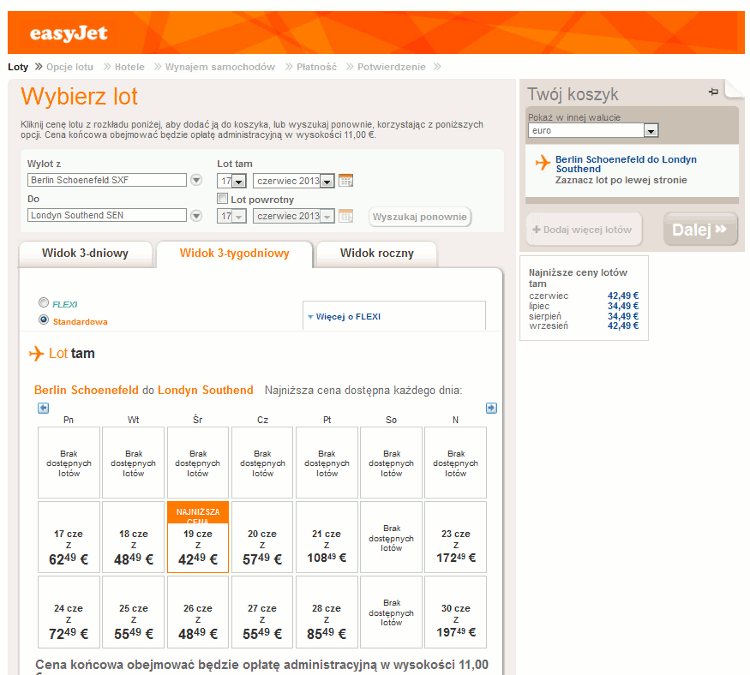750x675 pixels.
Task: Go to Wynajem samochodów breadcrumb step
Action: pos(220,67)
